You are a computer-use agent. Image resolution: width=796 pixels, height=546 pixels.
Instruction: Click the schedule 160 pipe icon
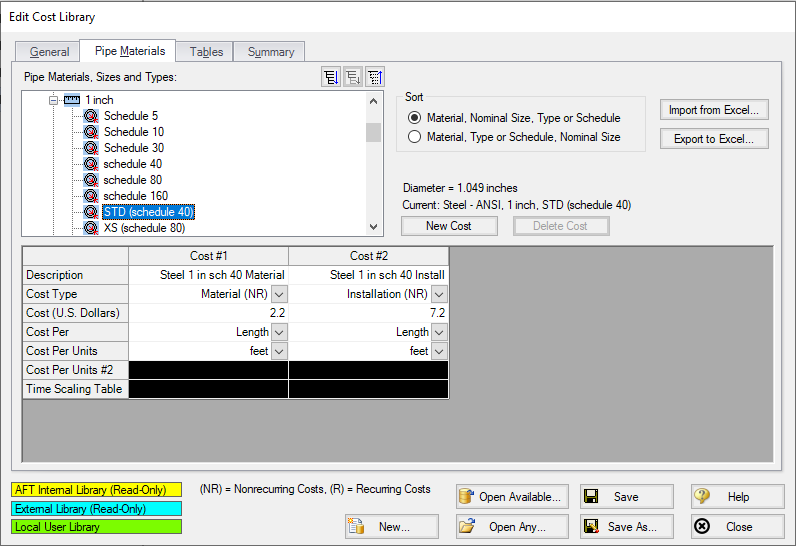[x=91, y=196]
